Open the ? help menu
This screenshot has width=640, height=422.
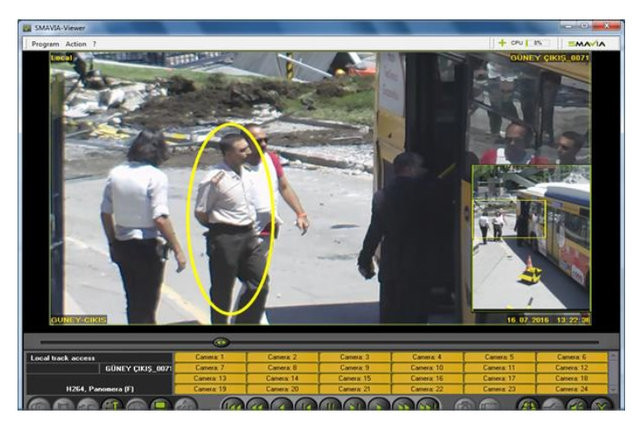click(x=95, y=44)
